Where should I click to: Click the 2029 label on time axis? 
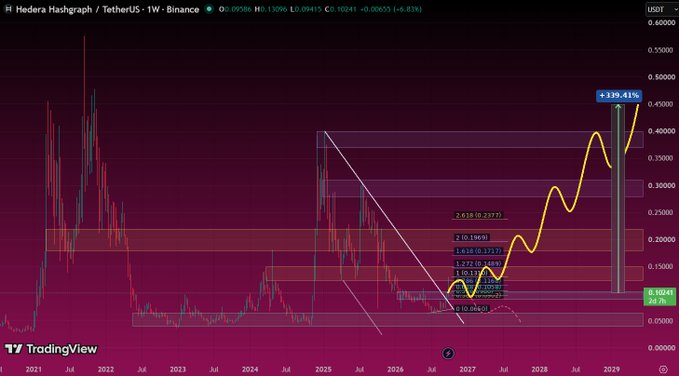611,370
